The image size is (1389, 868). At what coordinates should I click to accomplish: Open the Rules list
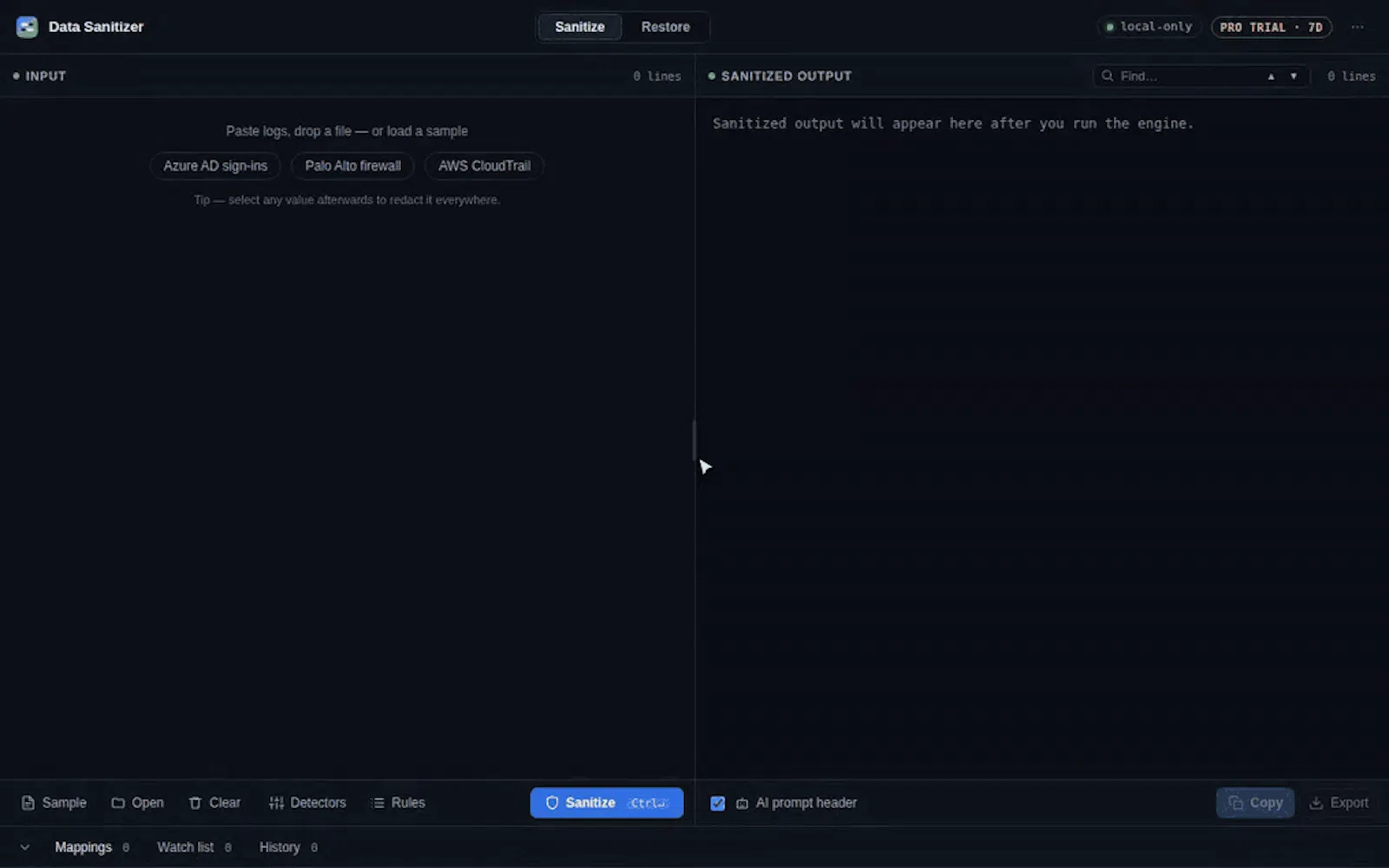[398, 803]
